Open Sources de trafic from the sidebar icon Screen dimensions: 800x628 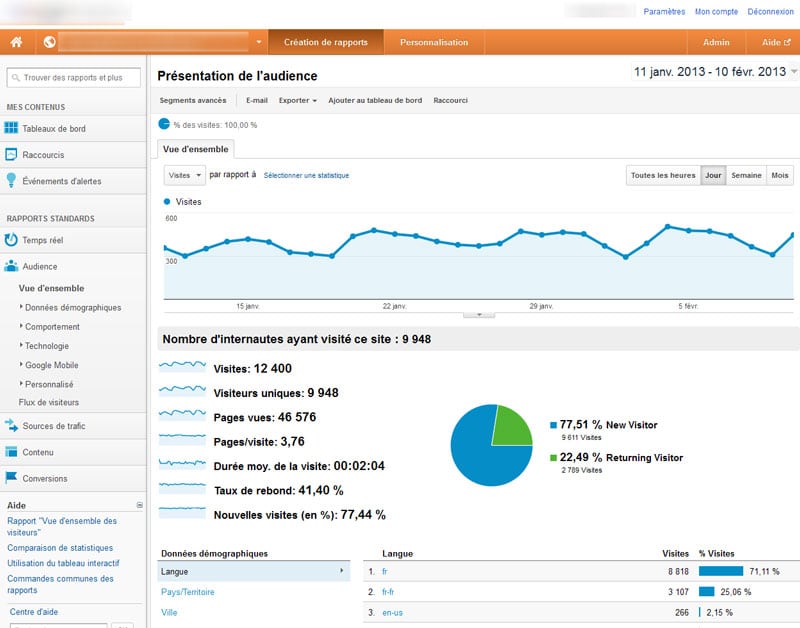pyautogui.click(x=12, y=426)
